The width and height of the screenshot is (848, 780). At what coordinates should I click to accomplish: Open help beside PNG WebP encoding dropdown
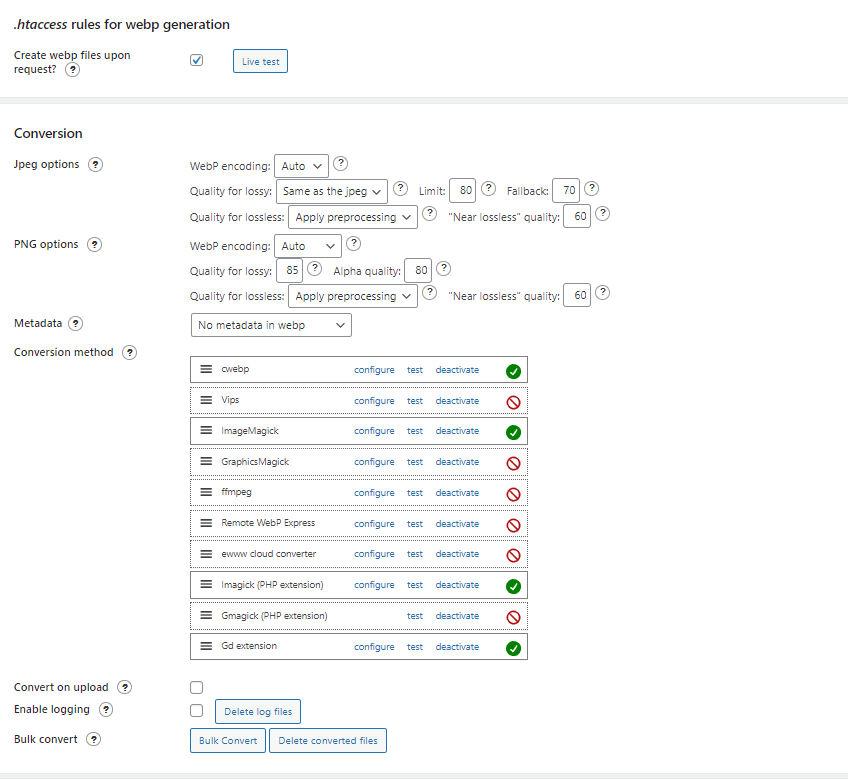pos(353,243)
